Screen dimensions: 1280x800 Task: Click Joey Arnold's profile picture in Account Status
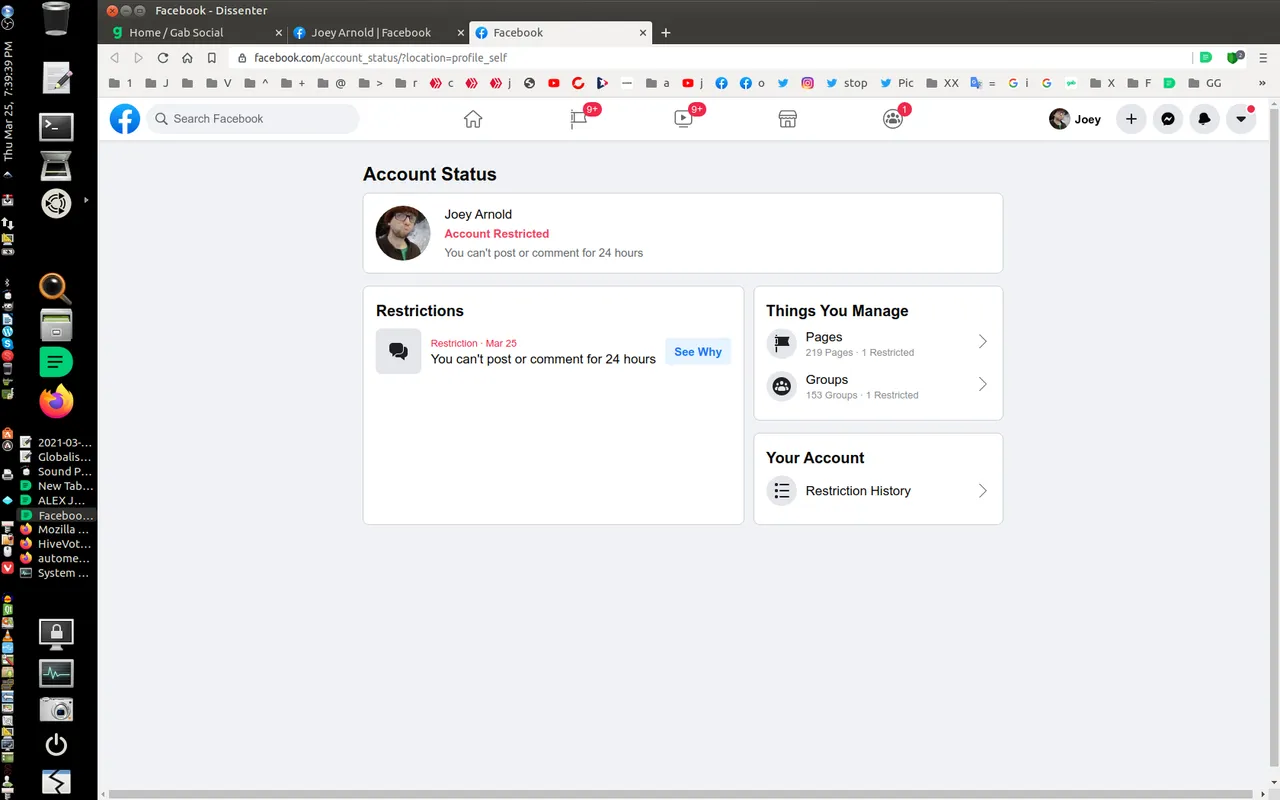[x=403, y=233]
